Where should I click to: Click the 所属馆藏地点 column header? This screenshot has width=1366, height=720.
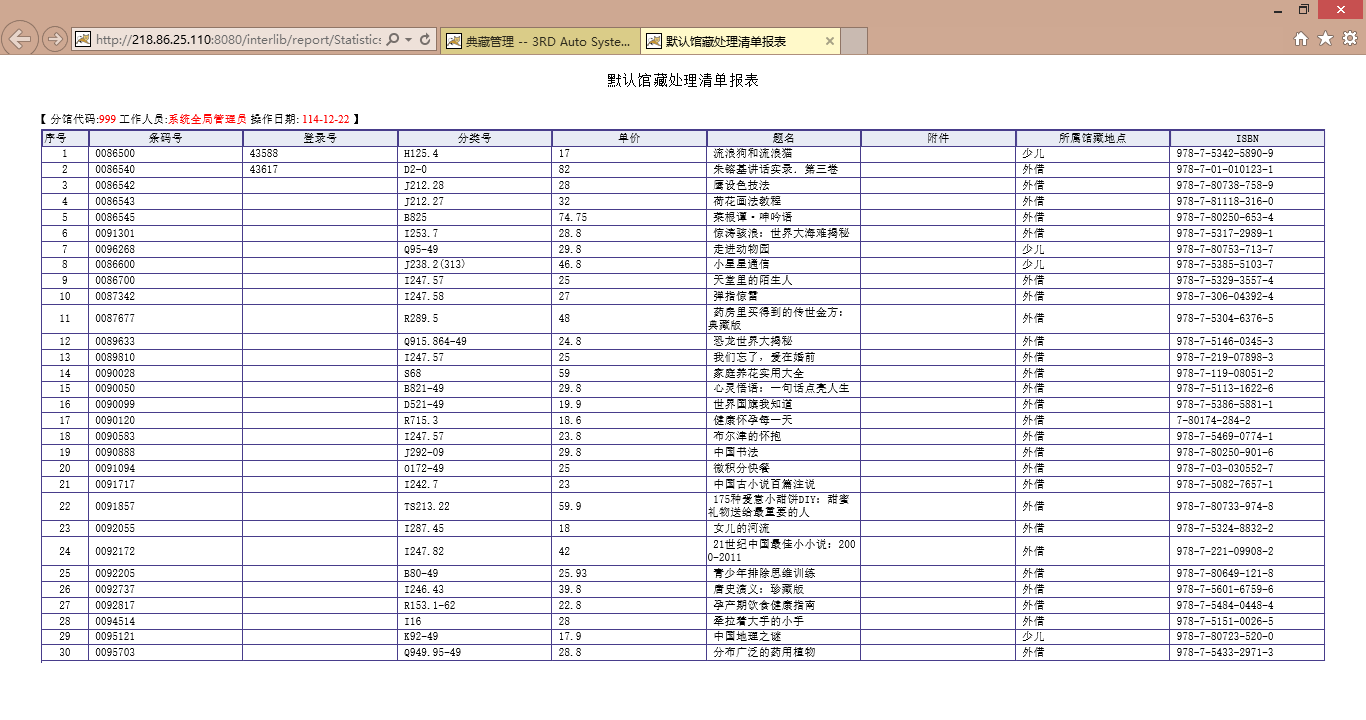(1093, 138)
